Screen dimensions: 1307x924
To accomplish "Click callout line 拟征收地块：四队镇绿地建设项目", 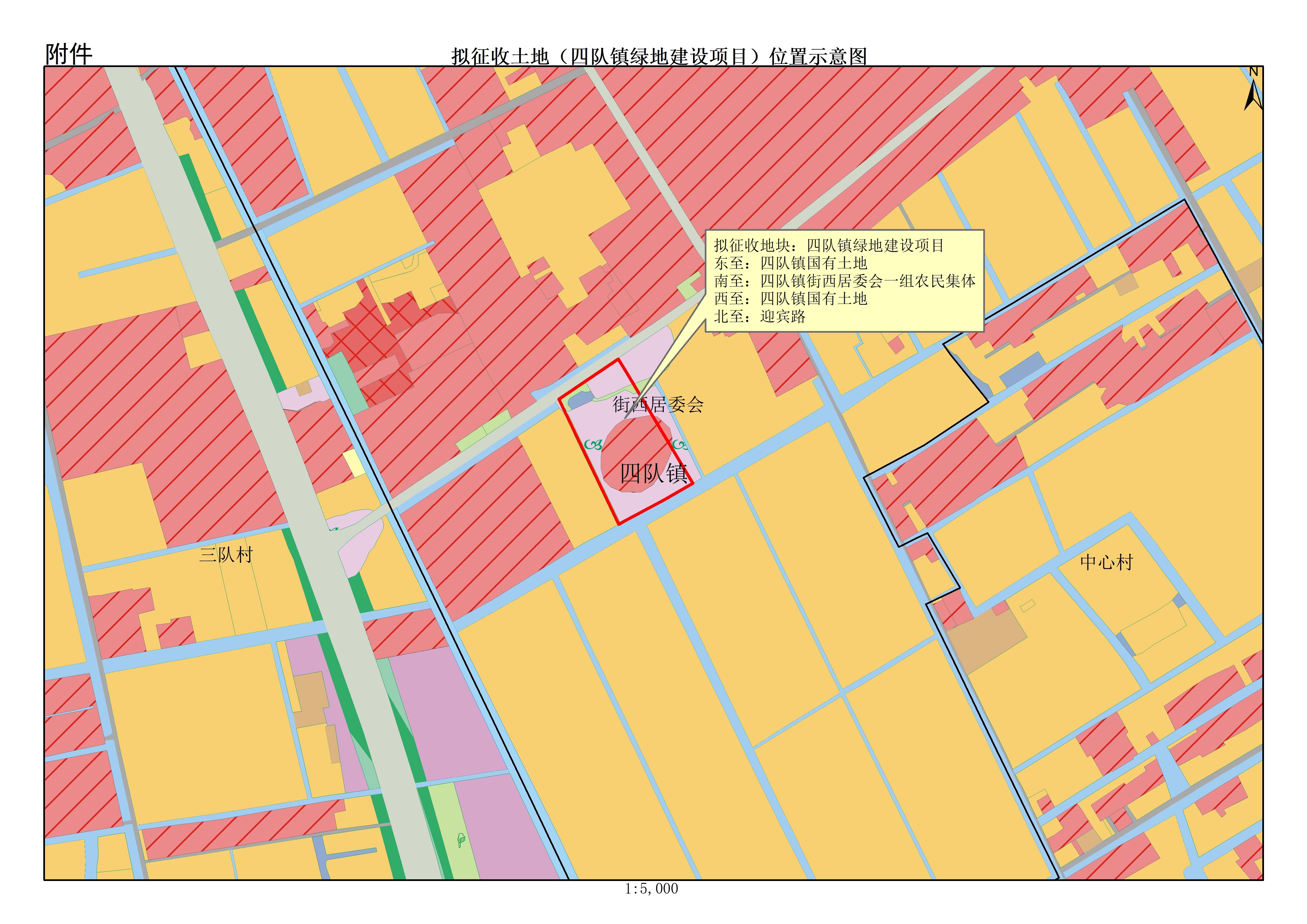I will point(829,245).
